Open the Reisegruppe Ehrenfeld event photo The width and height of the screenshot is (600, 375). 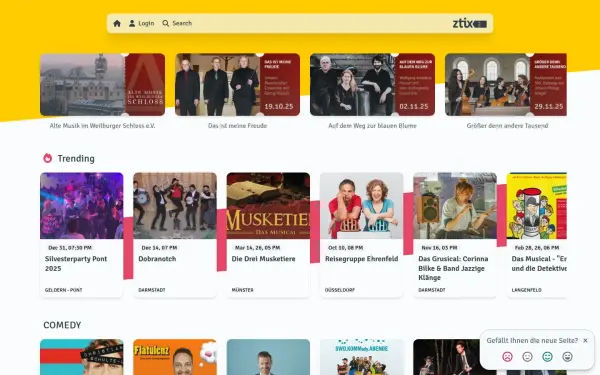point(362,206)
